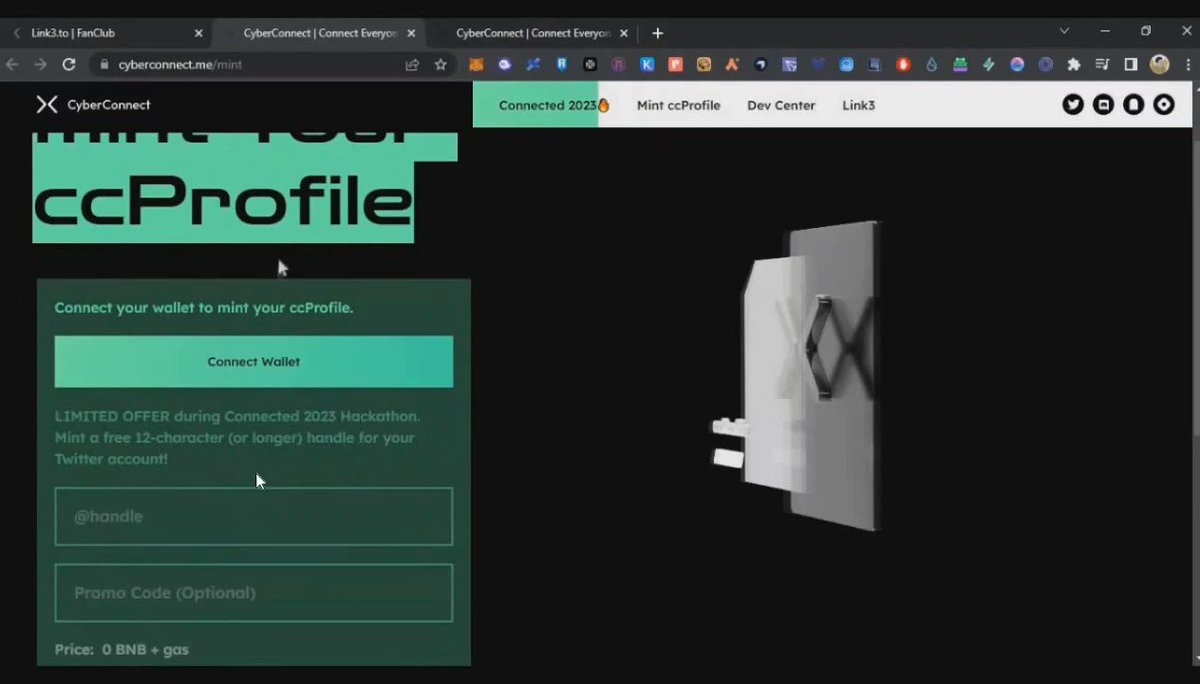Click the lock icon beside the URL
This screenshot has width=1200, height=684.
pos(103,64)
